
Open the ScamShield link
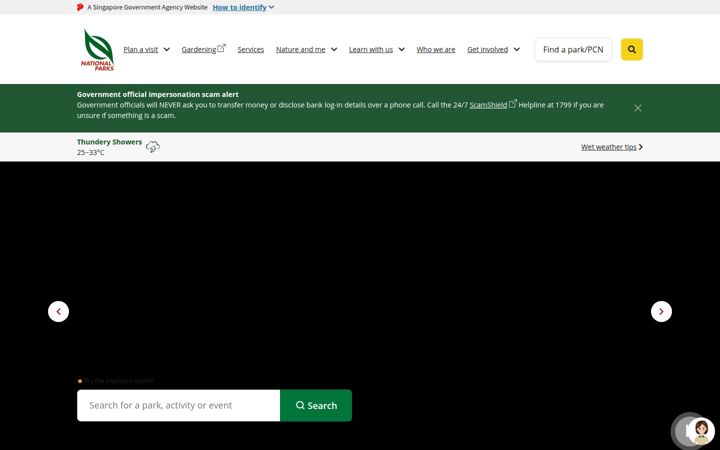click(x=488, y=105)
